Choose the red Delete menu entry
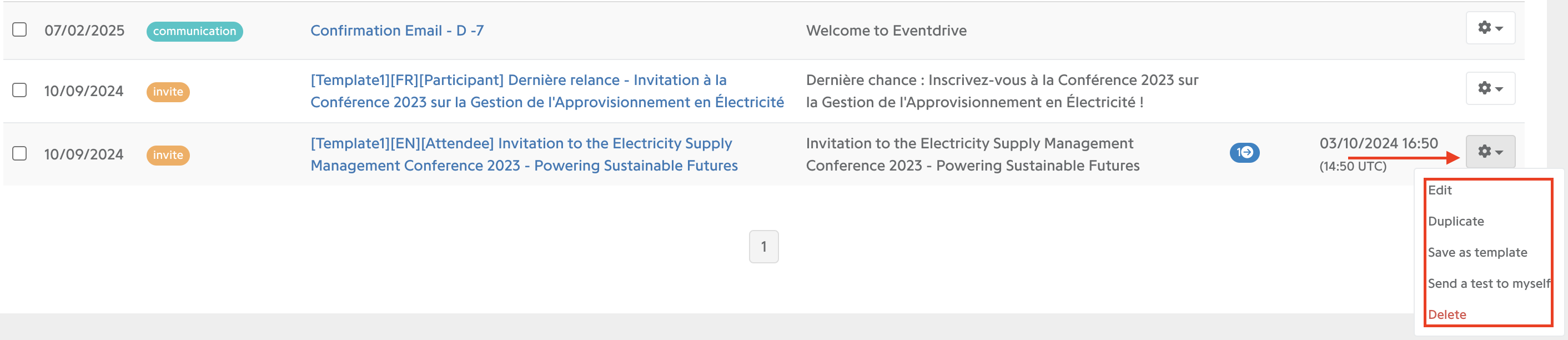This screenshot has width=1568, height=340. [x=1446, y=314]
